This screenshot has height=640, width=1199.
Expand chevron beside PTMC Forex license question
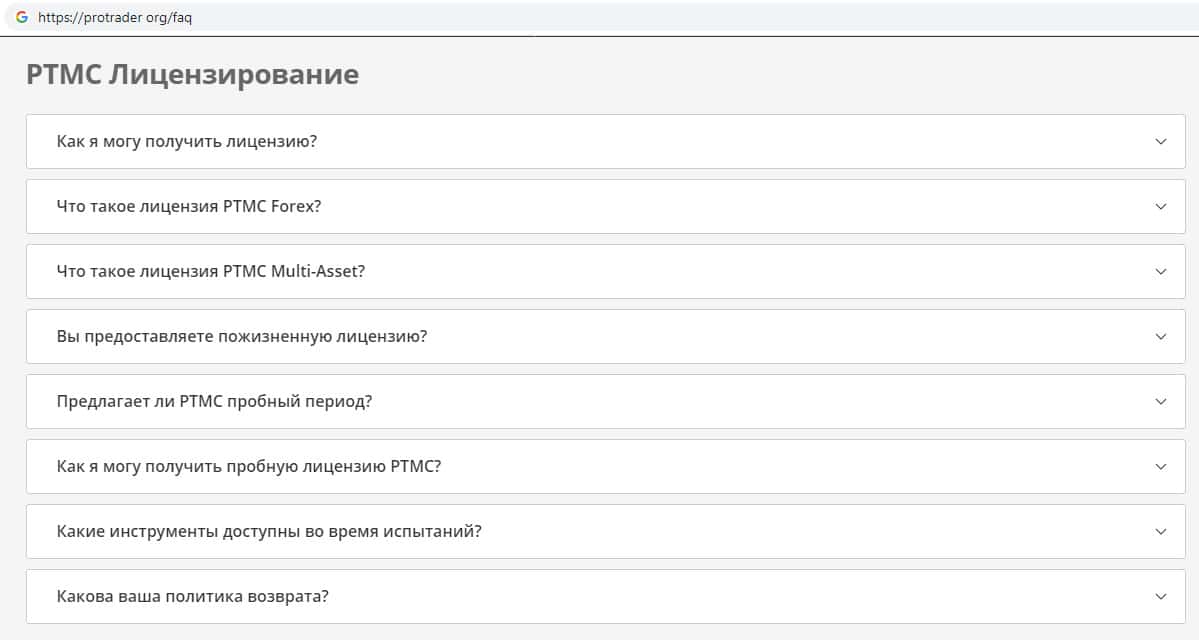click(x=1160, y=207)
